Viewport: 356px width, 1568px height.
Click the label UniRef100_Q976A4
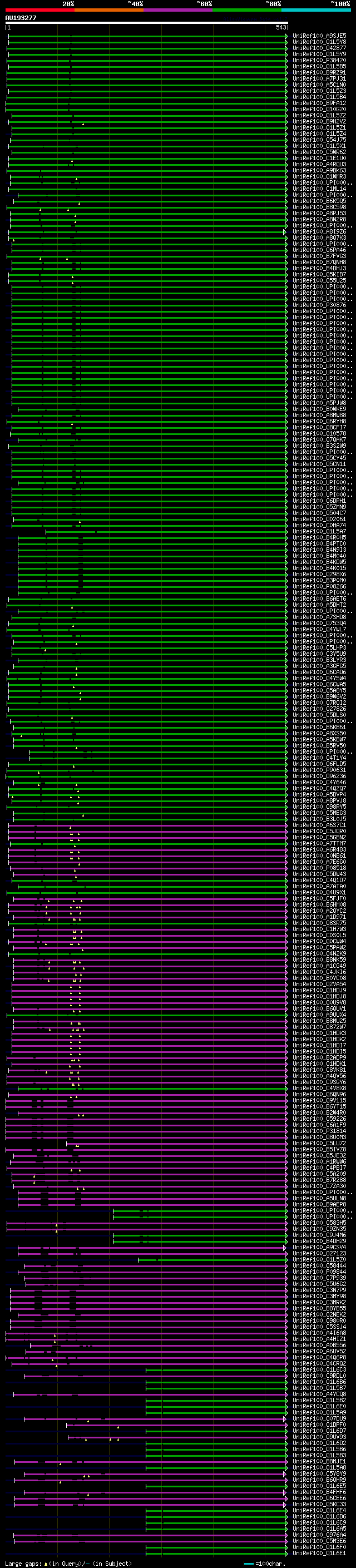pos(319,1535)
